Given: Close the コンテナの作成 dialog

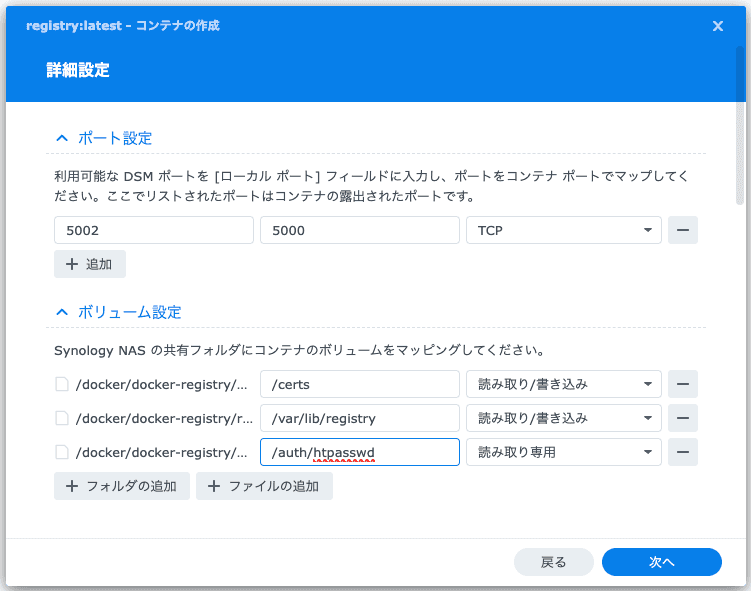Looking at the screenshot, I should (x=717, y=26).
